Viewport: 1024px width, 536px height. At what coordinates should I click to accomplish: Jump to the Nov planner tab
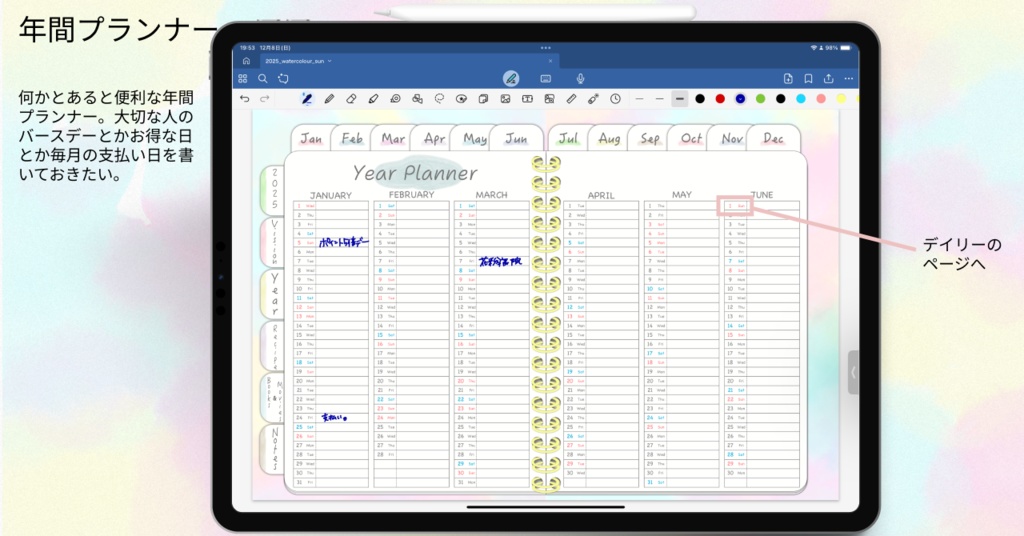[x=731, y=138]
